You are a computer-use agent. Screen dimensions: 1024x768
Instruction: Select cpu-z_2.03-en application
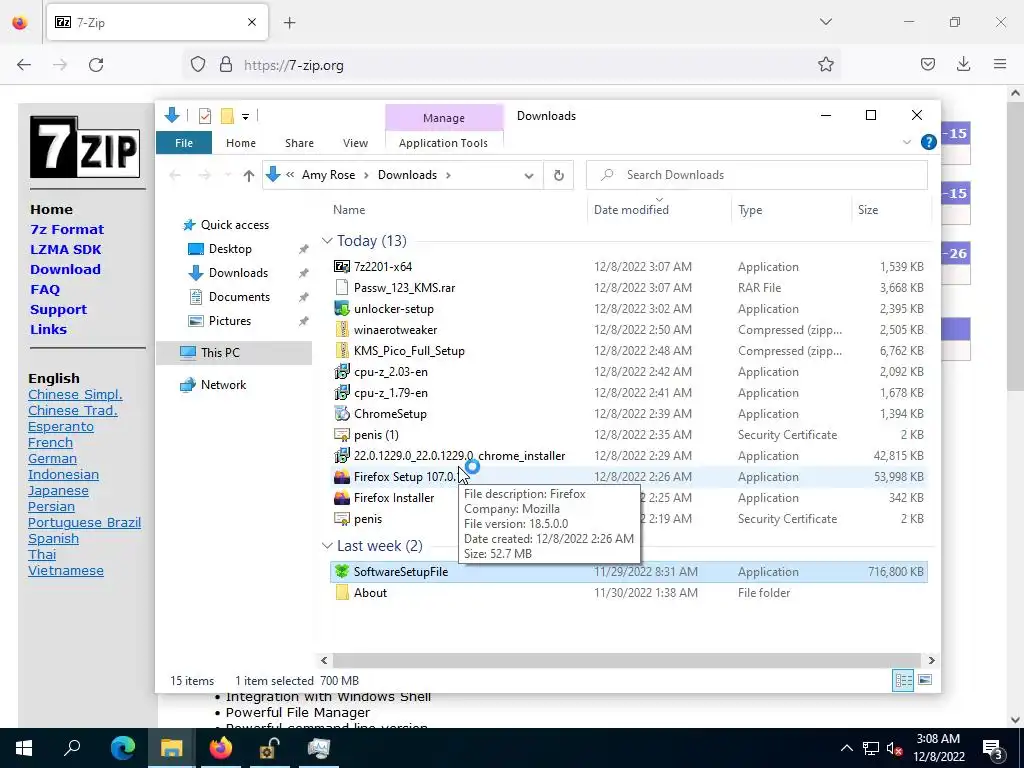pos(391,372)
